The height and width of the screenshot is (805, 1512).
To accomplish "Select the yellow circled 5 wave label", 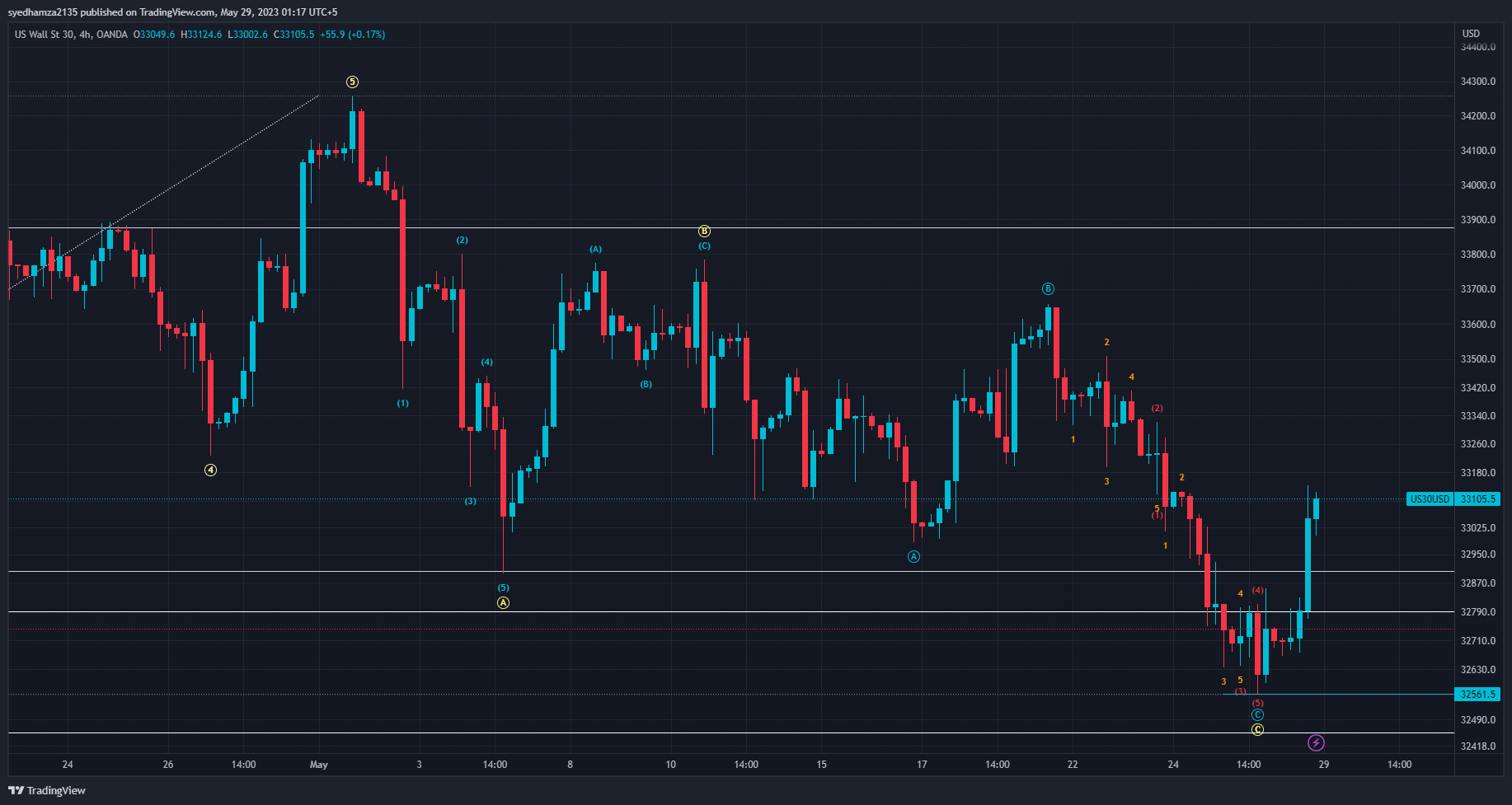I will click(x=352, y=82).
